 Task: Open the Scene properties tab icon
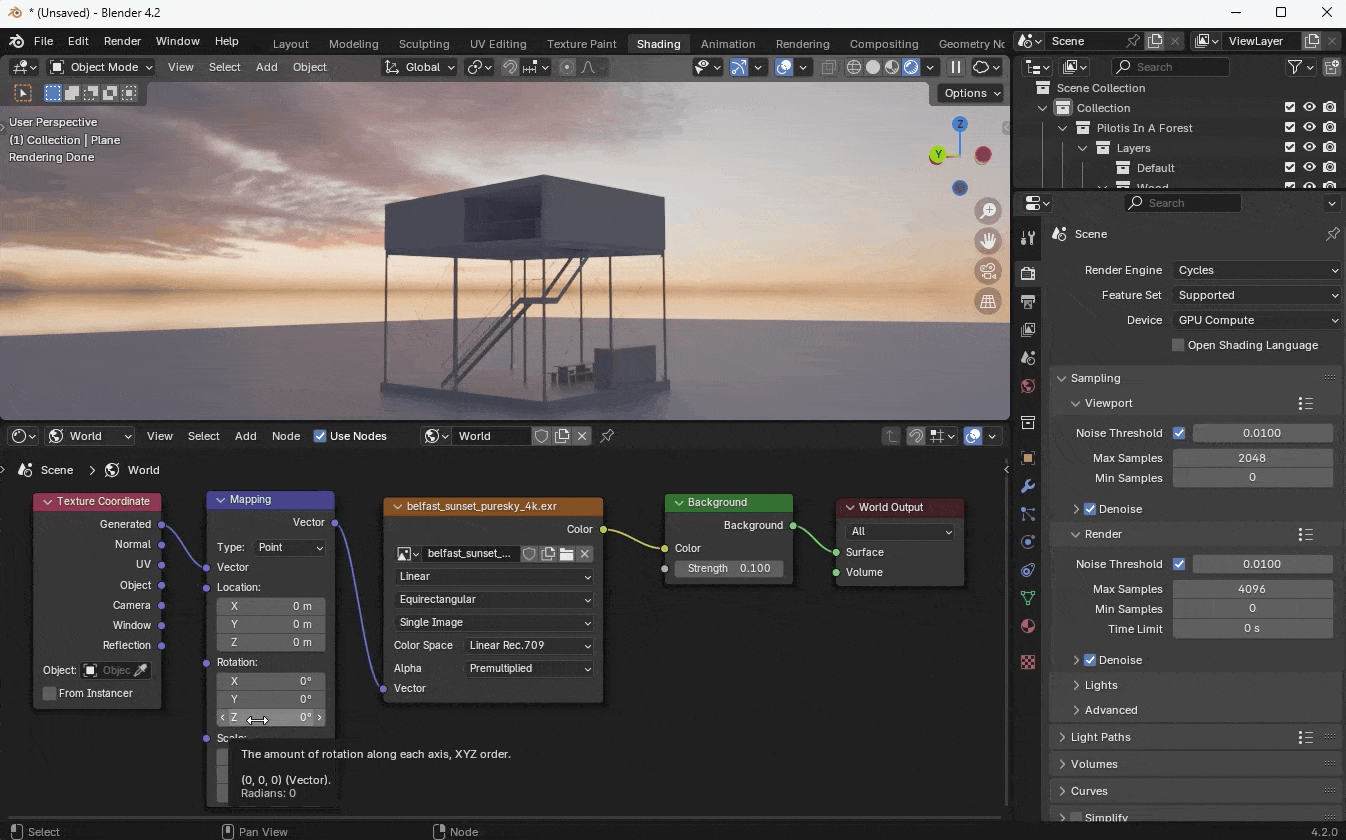point(1027,357)
